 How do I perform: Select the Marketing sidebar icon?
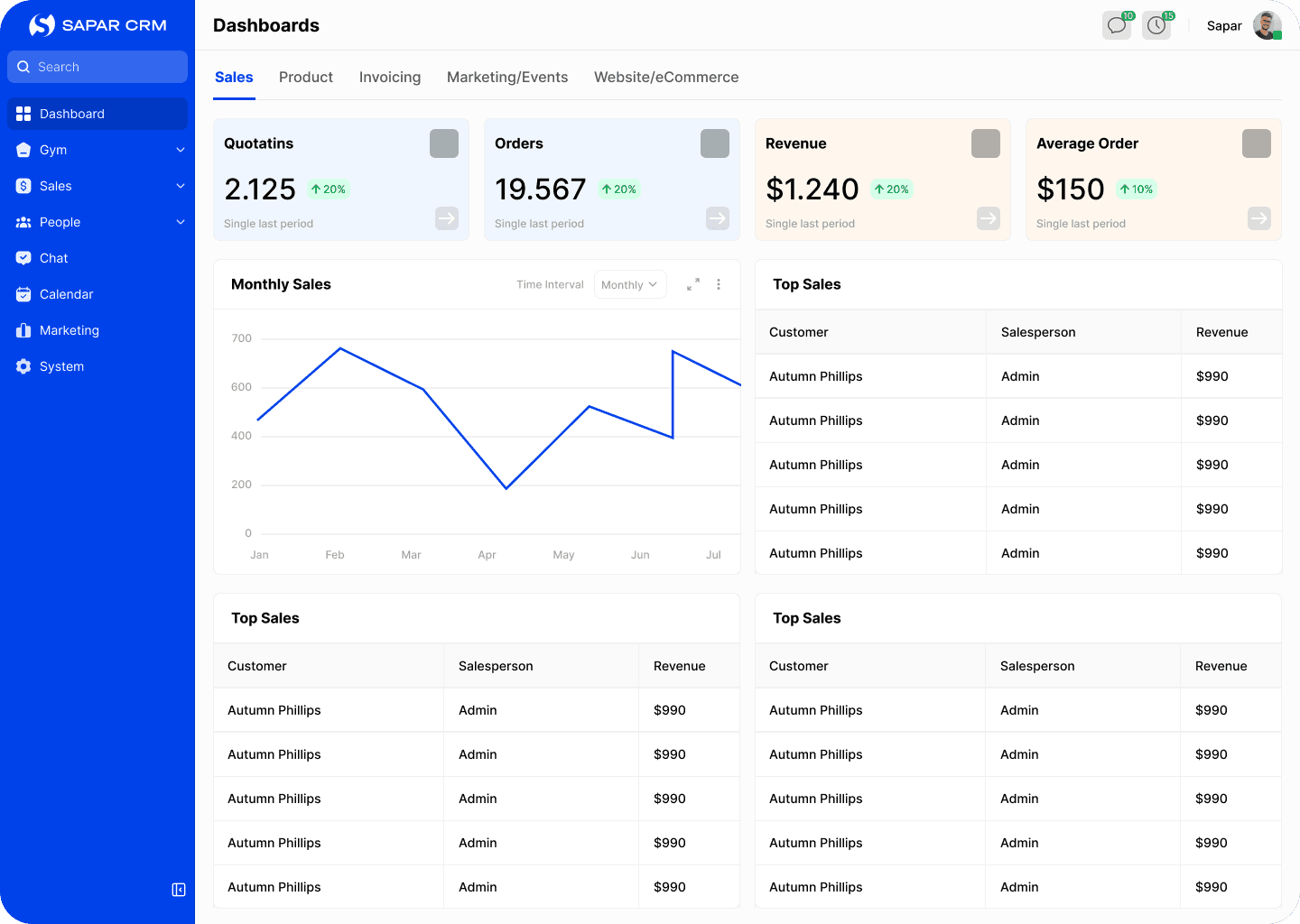coord(23,330)
